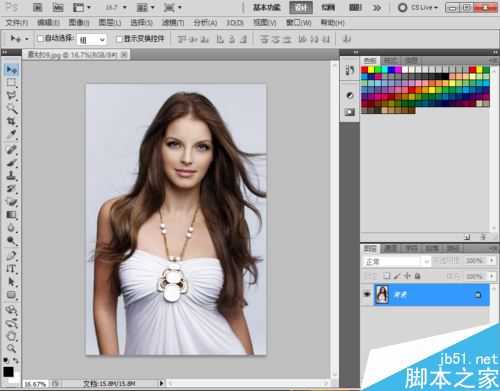Pick the first red swatch in Swatches panel

[364, 70]
